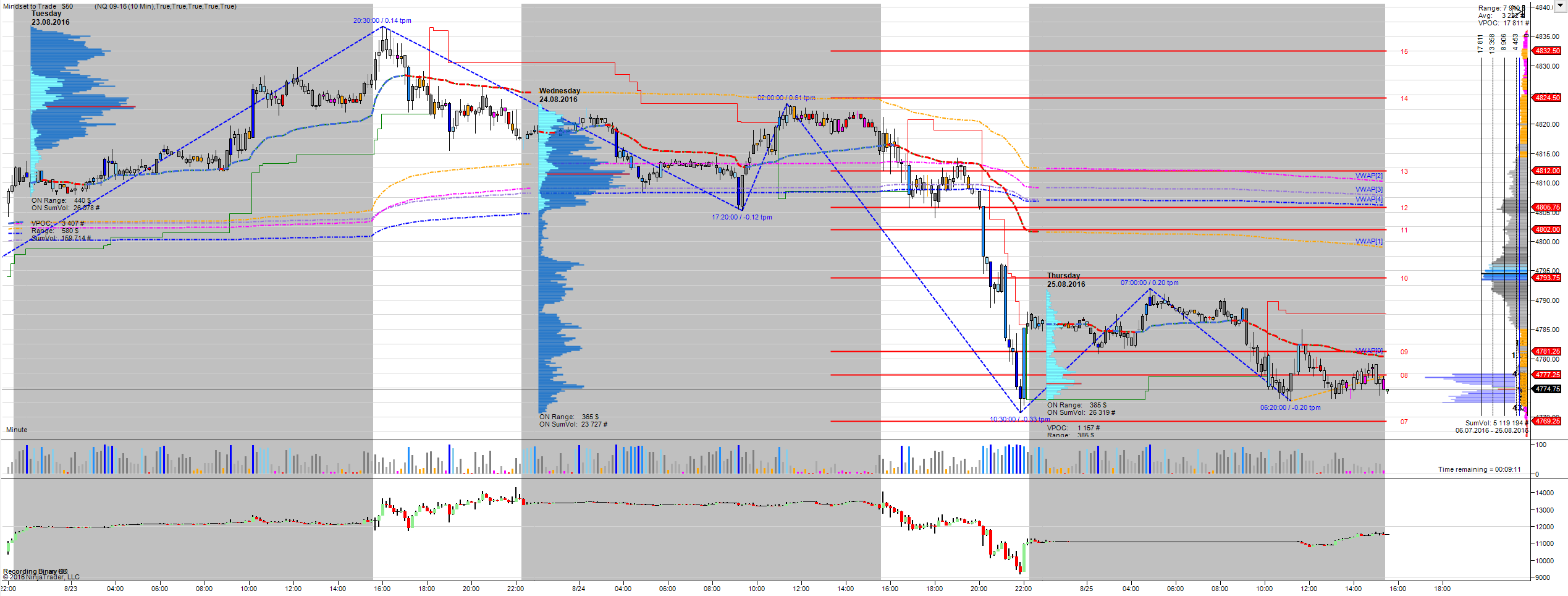
Task: Click the 'VPOC: 17 811 #' text
Action: pos(1503,23)
